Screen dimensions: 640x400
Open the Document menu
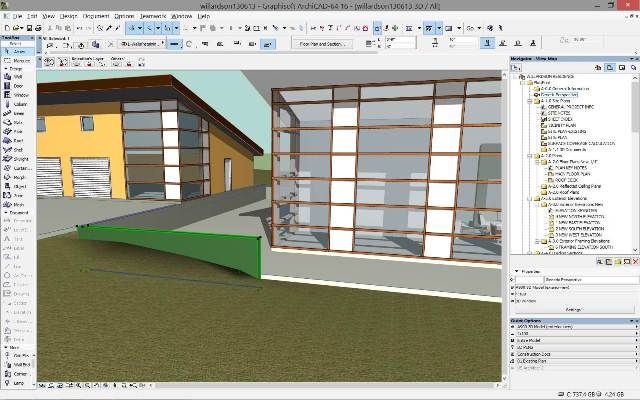coord(96,16)
